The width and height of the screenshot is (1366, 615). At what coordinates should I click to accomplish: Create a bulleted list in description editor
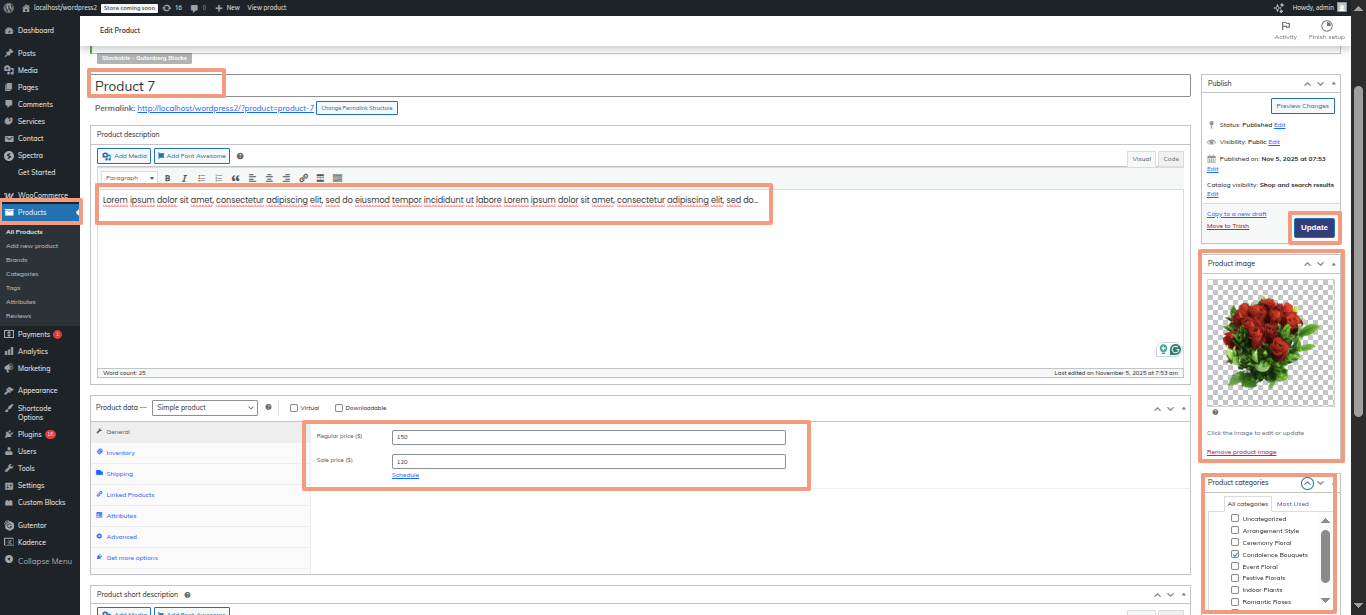(201, 178)
